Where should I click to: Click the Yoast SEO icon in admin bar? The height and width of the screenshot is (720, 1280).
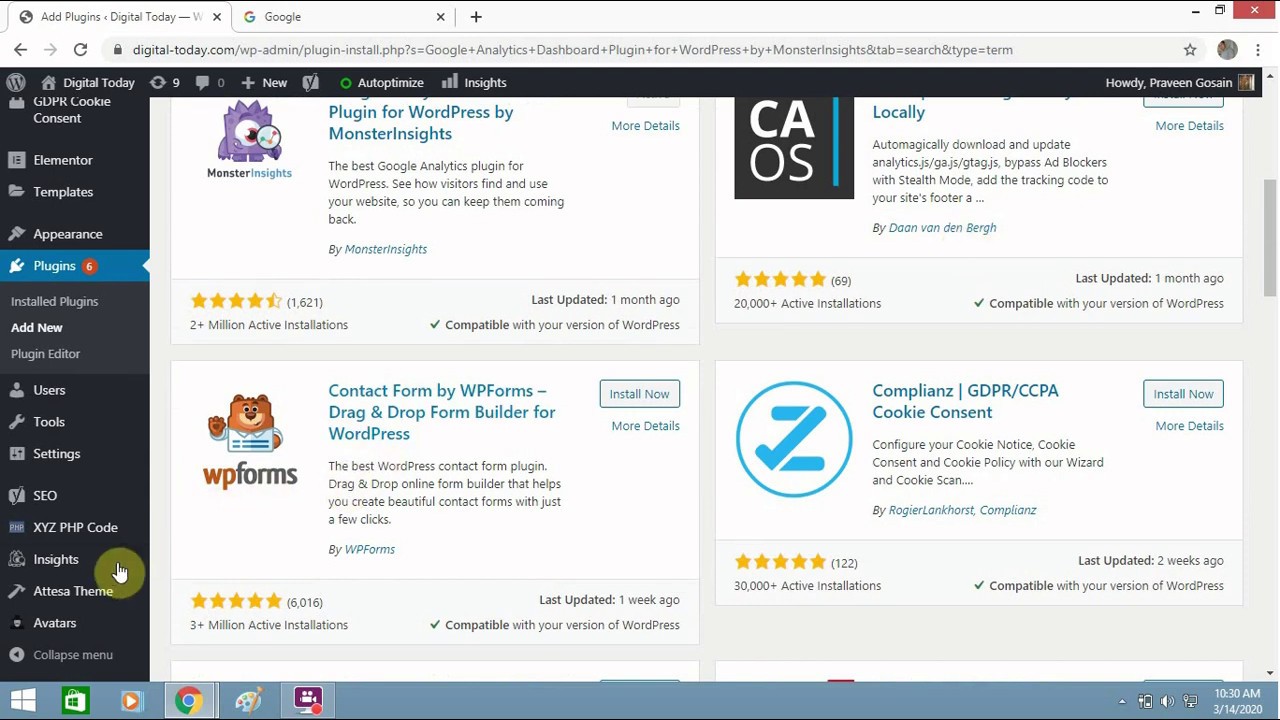pyautogui.click(x=310, y=82)
